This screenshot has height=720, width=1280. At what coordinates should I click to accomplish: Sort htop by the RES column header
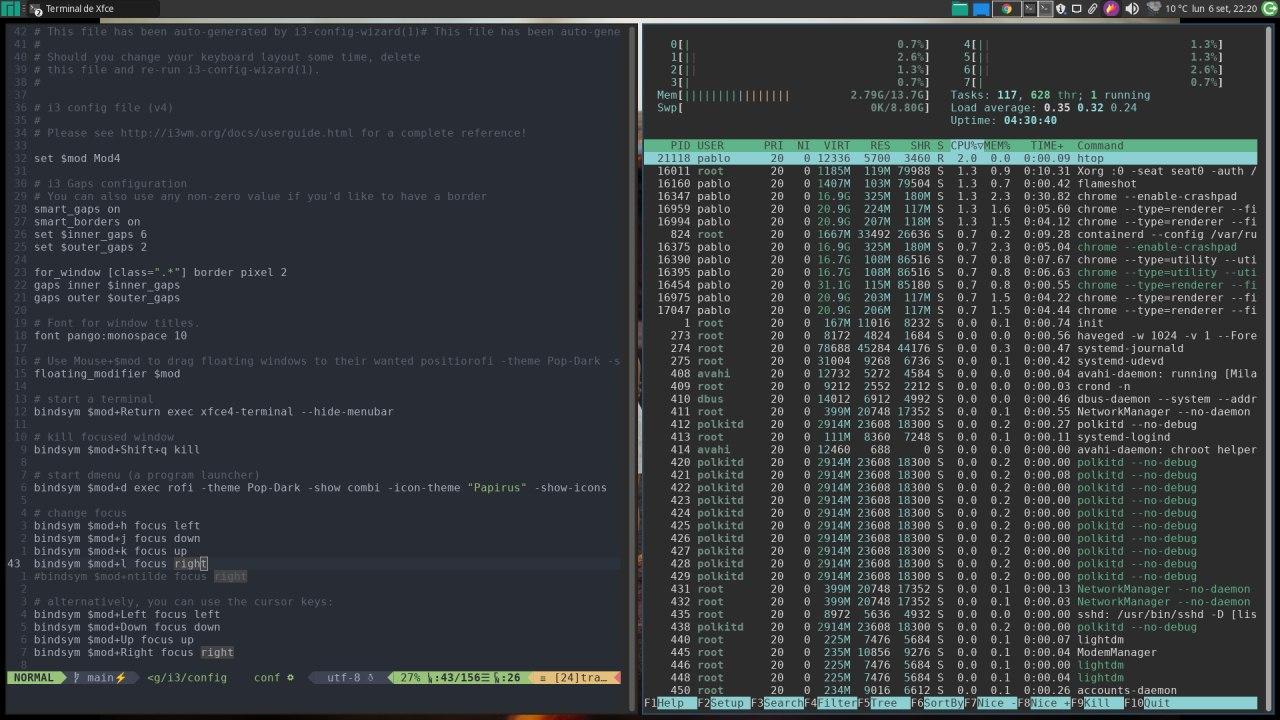tap(880, 145)
